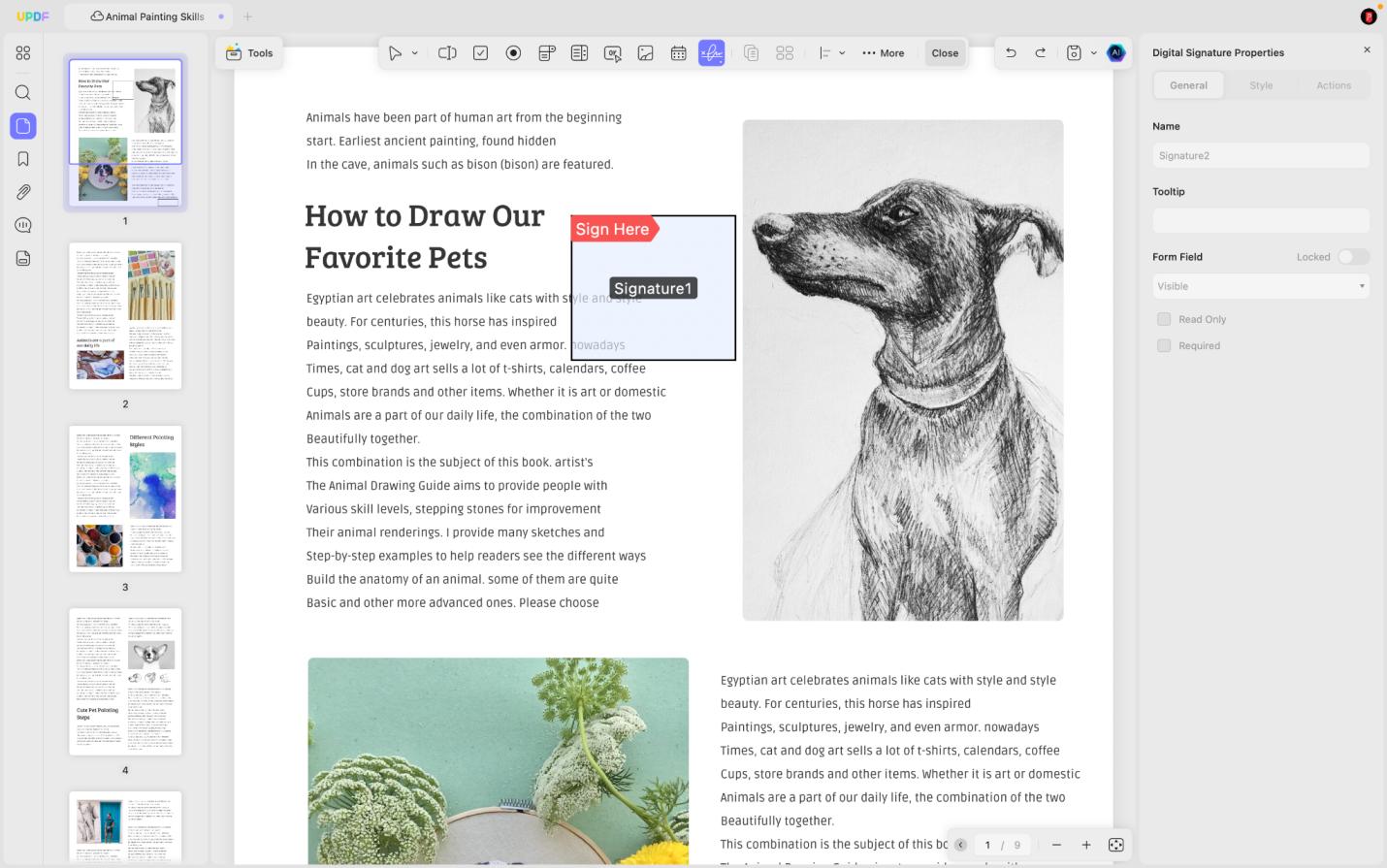The image size is (1387, 868).
Task: Check the Required checkbox
Action: click(x=1164, y=345)
